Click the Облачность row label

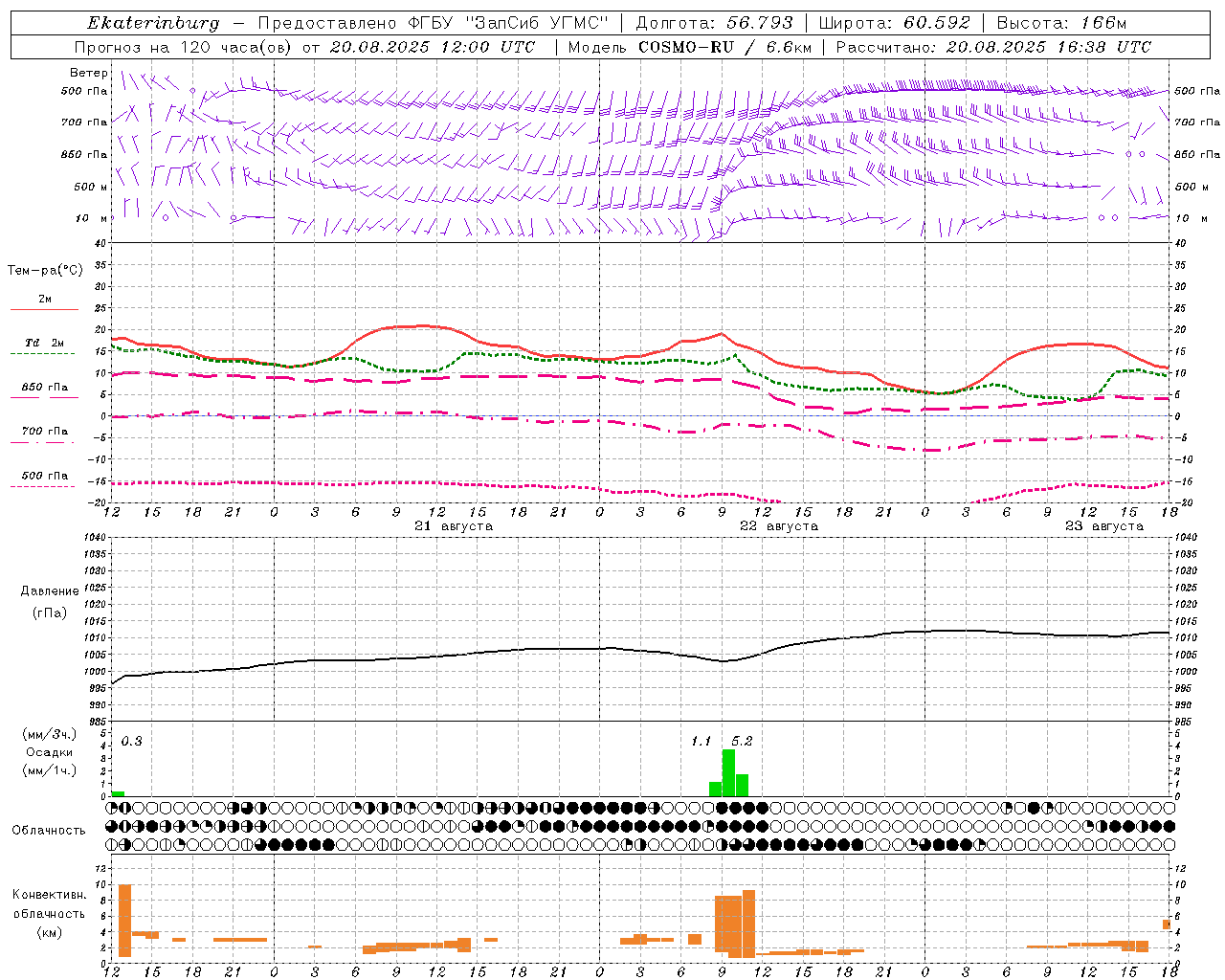click(x=49, y=831)
